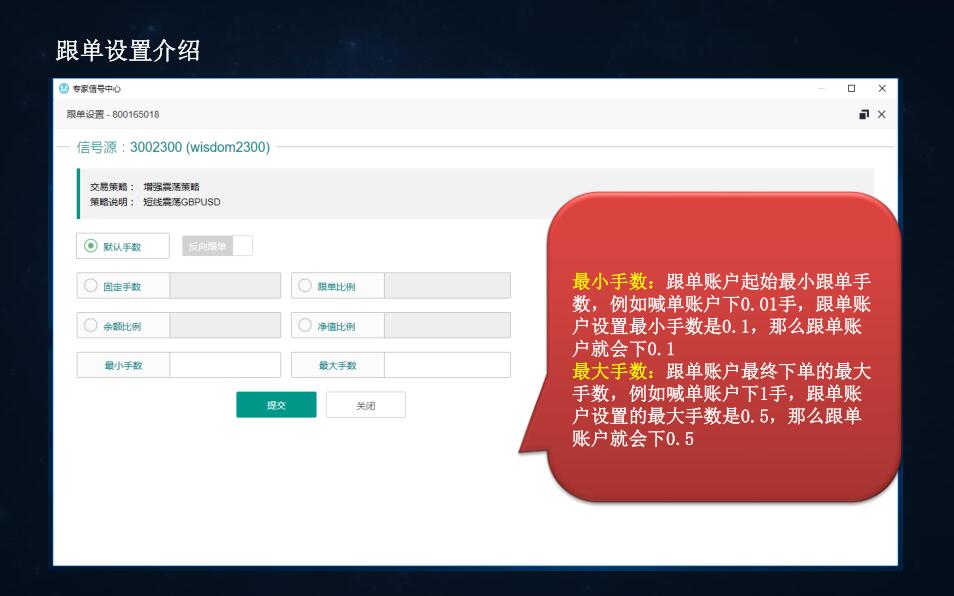This screenshot has height=596, width=954.
Task: Close the 专家信号中心 window
Action: click(881, 89)
